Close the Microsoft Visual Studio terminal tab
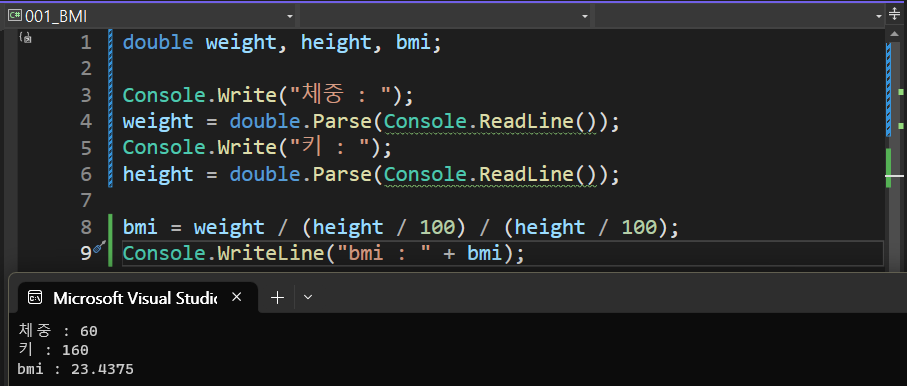 click(236, 297)
